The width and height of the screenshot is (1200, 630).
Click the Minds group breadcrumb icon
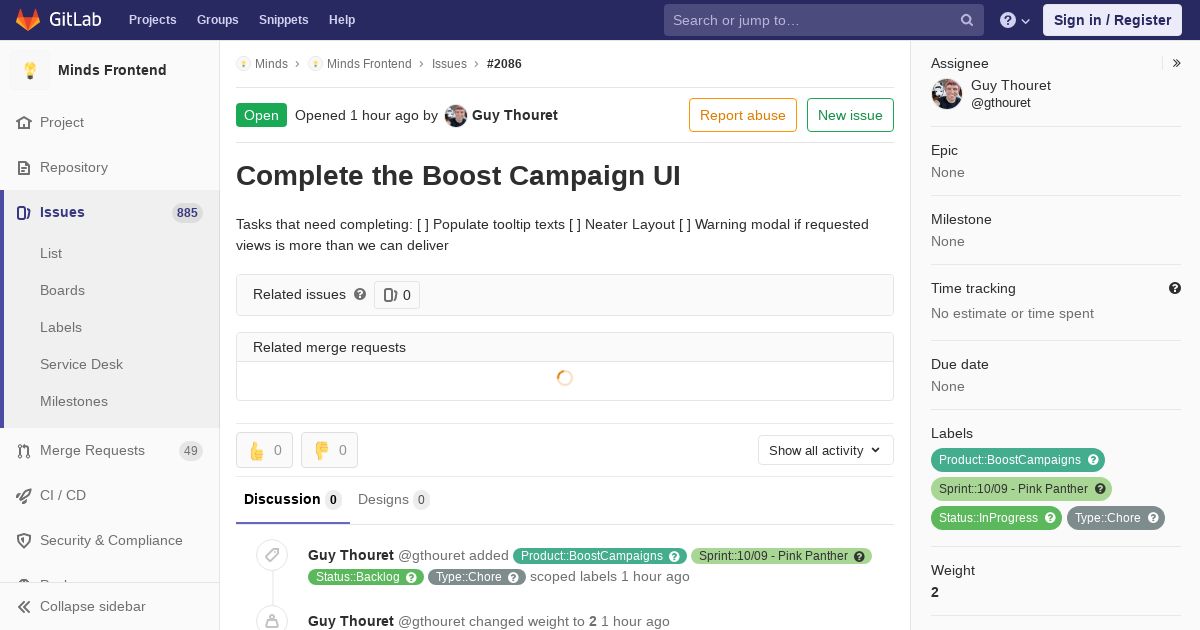pos(243,63)
